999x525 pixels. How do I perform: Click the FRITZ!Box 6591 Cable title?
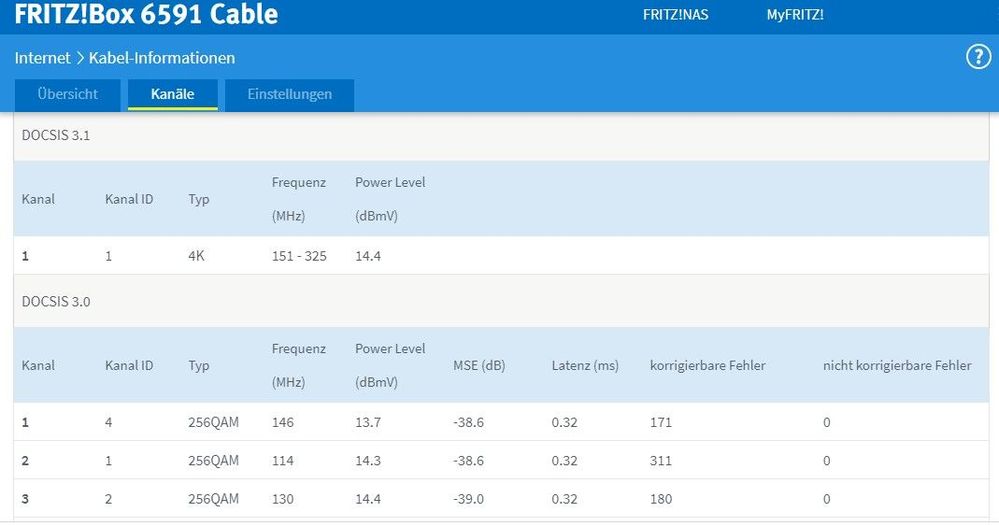click(x=146, y=13)
